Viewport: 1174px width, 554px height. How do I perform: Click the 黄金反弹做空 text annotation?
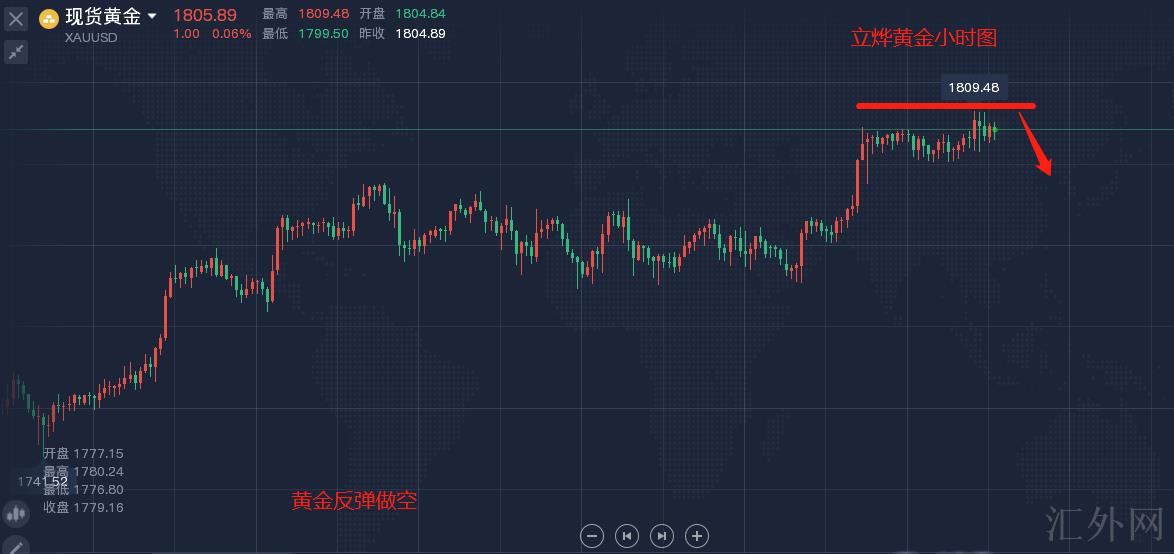(x=354, y=501)
